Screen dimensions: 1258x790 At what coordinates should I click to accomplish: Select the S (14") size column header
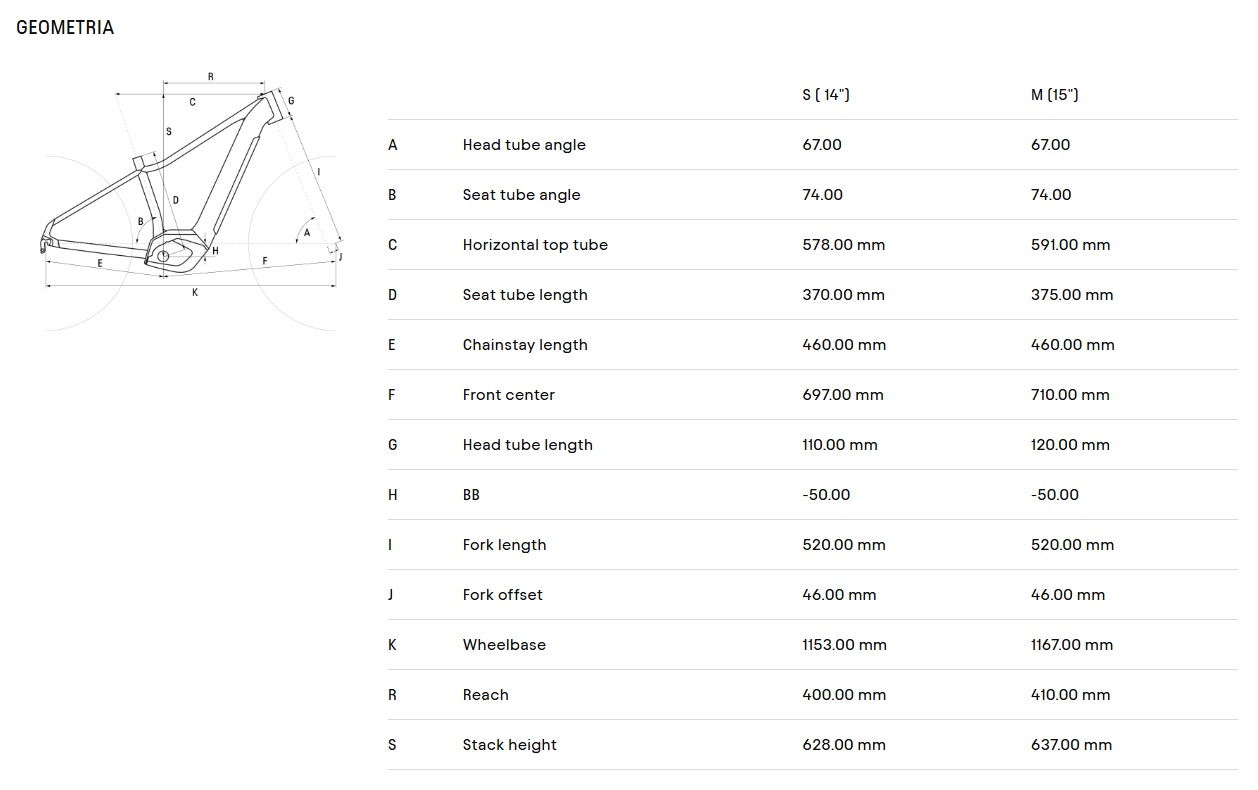click(x=825, y=95)
